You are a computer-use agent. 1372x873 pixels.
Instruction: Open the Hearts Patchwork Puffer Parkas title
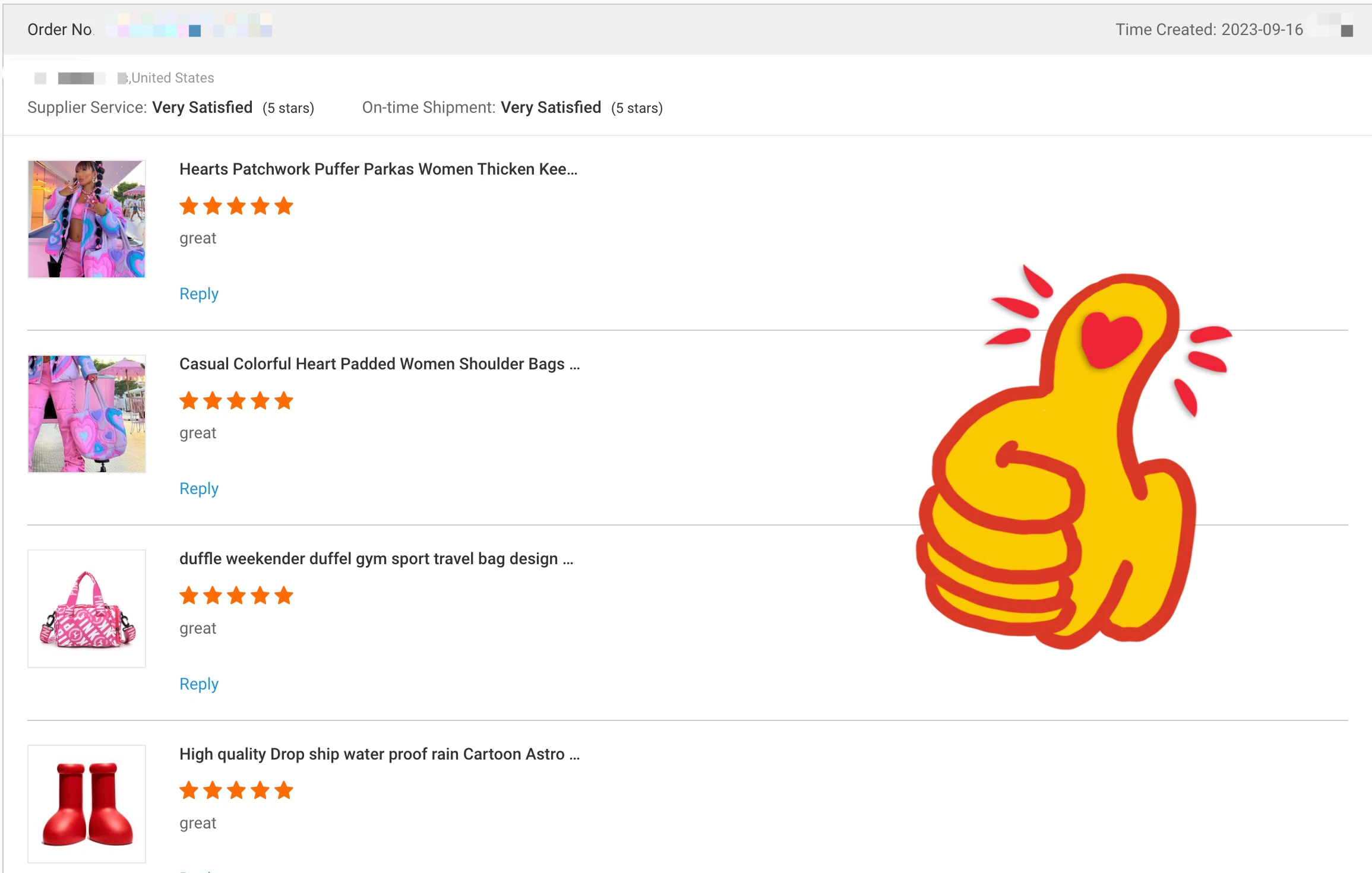click(x=378, y=169)
